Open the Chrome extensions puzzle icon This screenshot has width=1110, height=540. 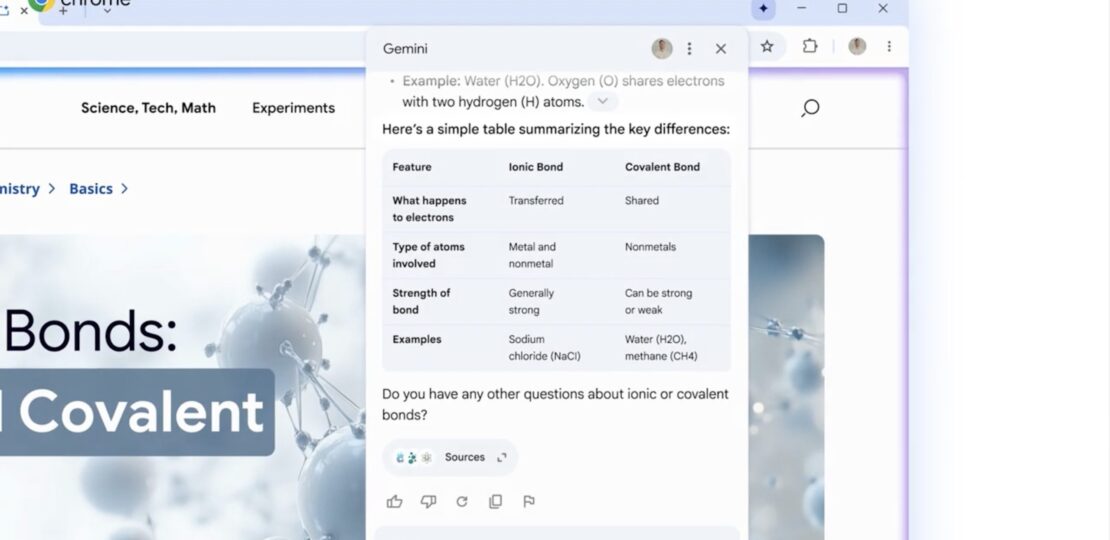click(x=810, y=46)
